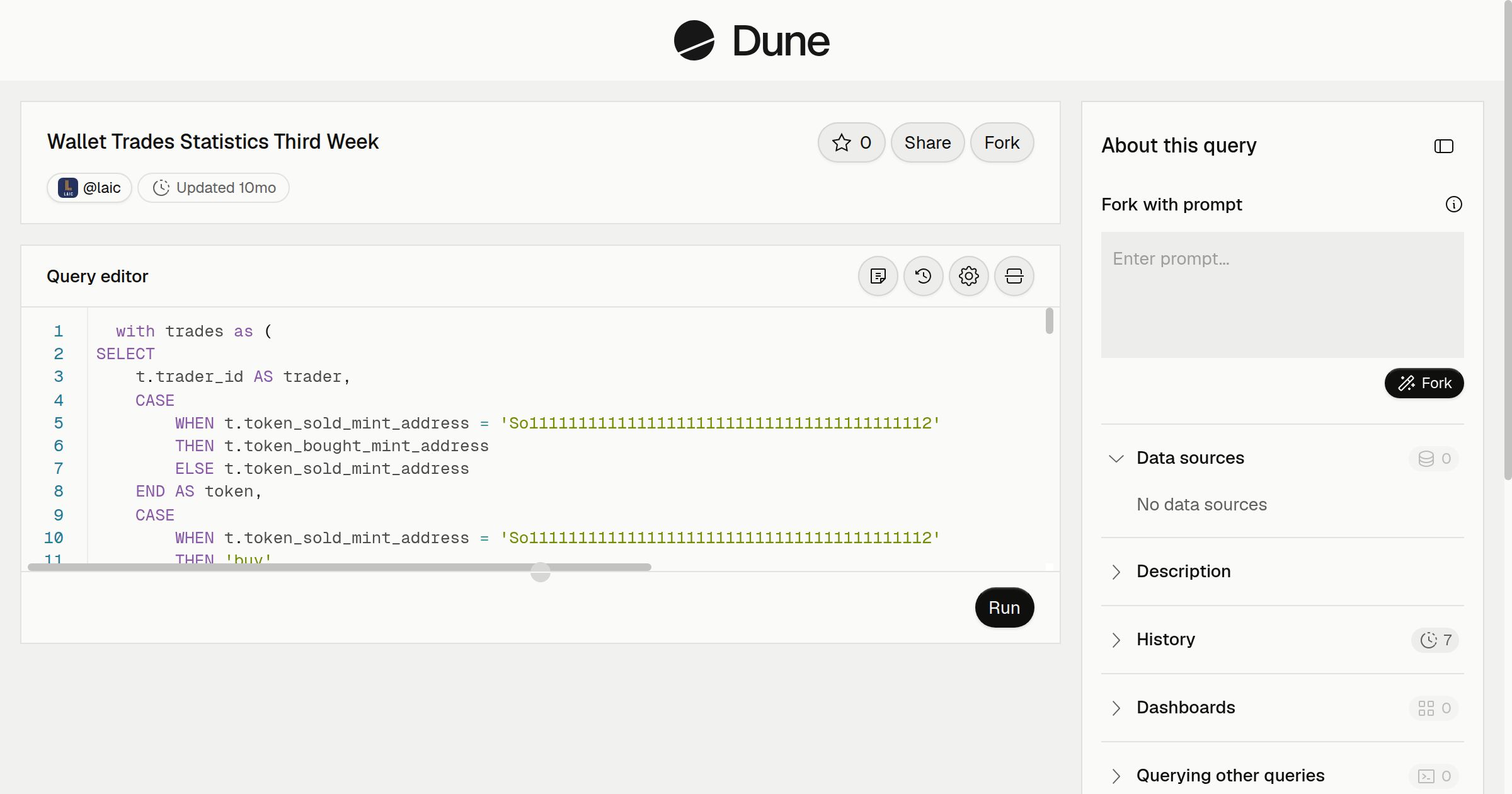Image resolution: width=1512 pixels, height=794 pixels.
Task: Expand the Dashboards section
Action: coord(1116,708)
